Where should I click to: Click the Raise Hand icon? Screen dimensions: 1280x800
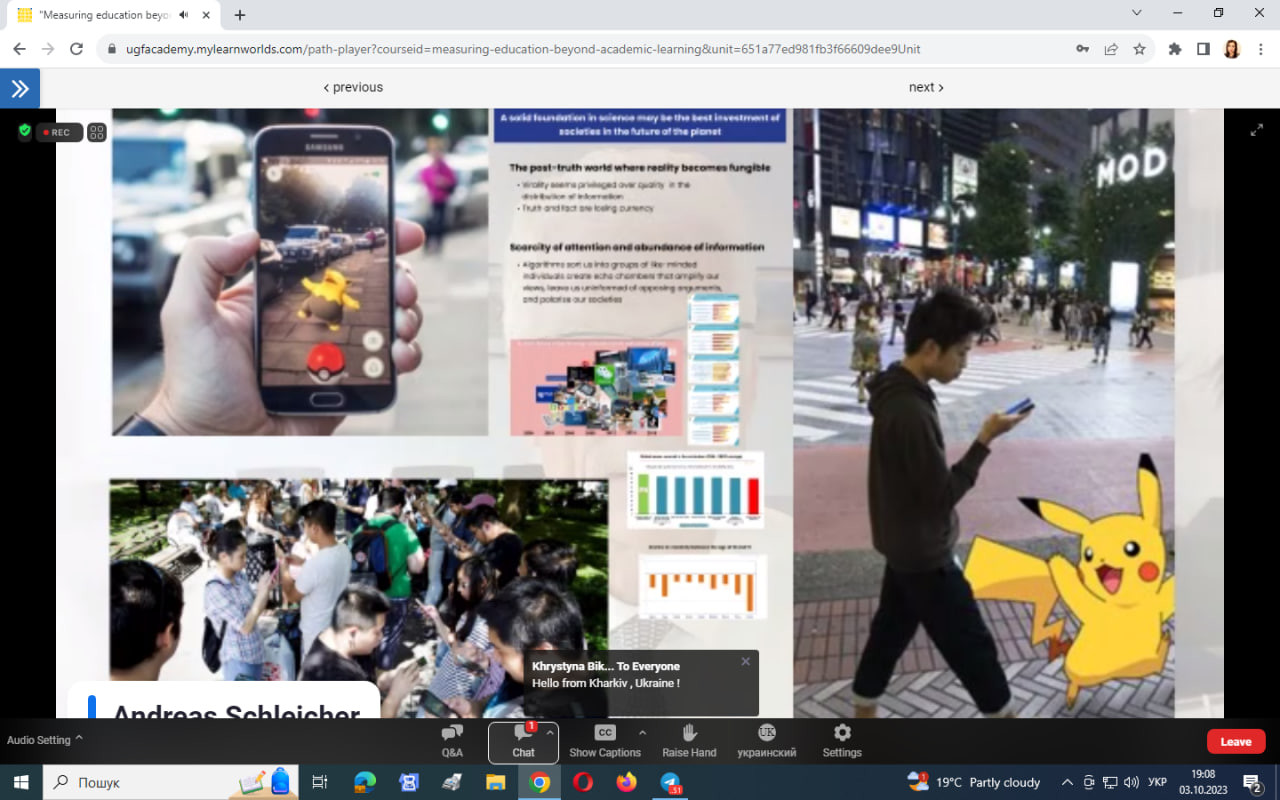(x=689, y=741)
